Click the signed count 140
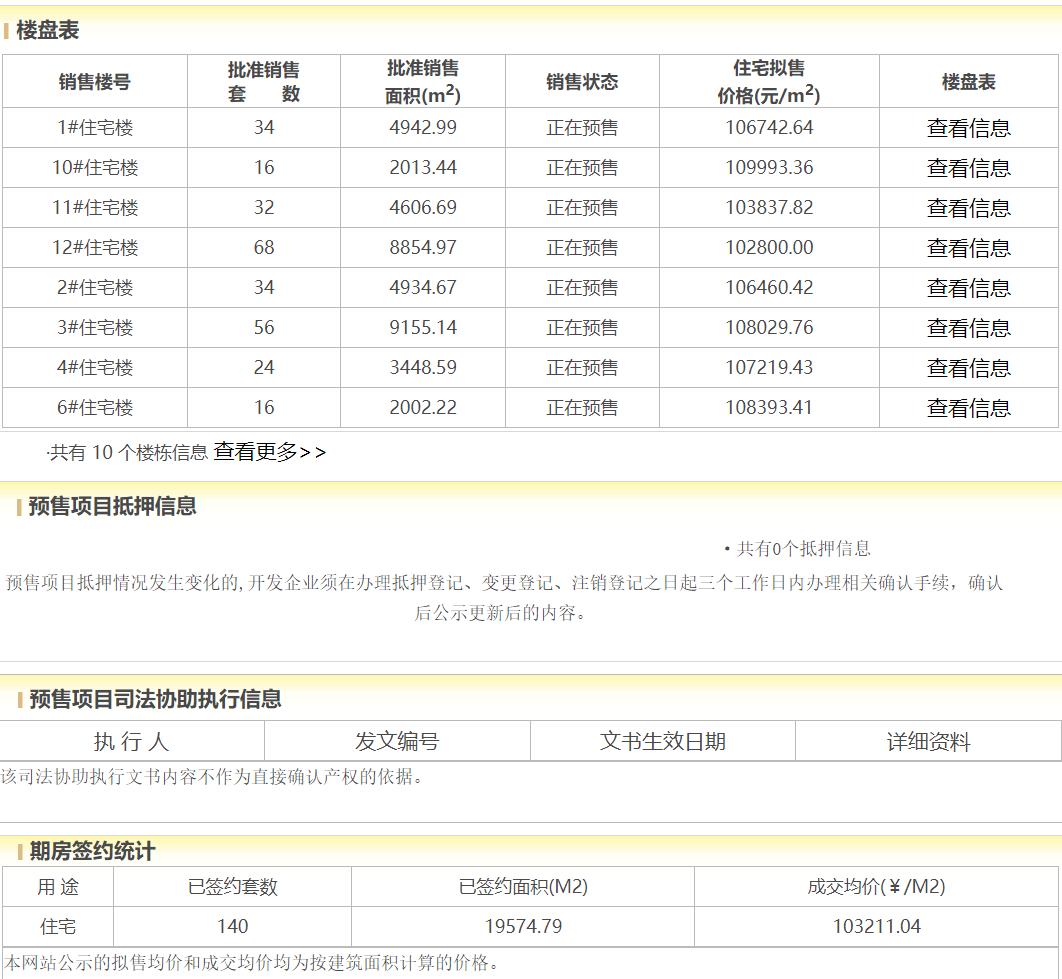This screenshot has height=979, width=1062. click(x=232, y=926)
